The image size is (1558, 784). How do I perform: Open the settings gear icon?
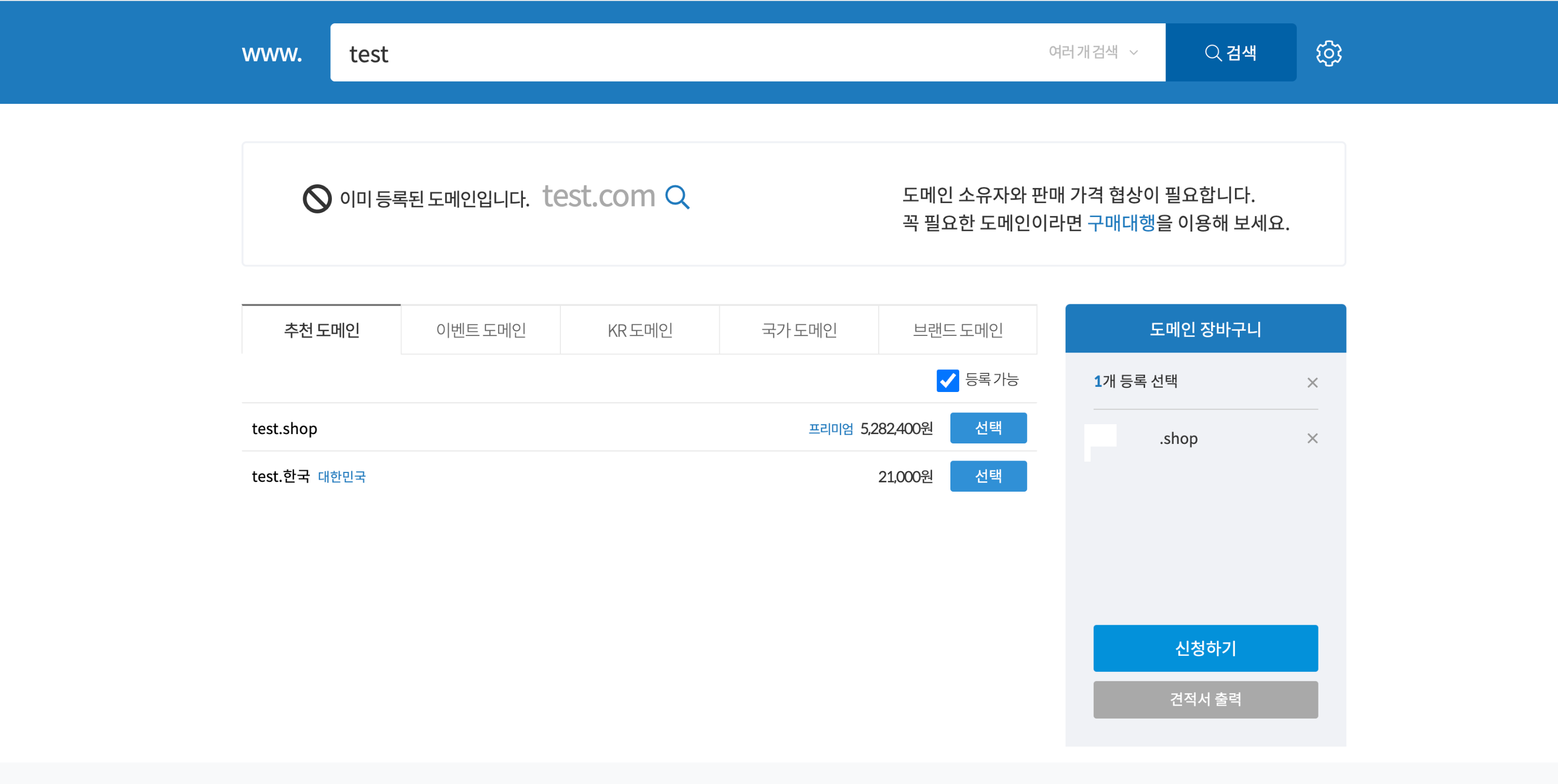click(1328, 53)
